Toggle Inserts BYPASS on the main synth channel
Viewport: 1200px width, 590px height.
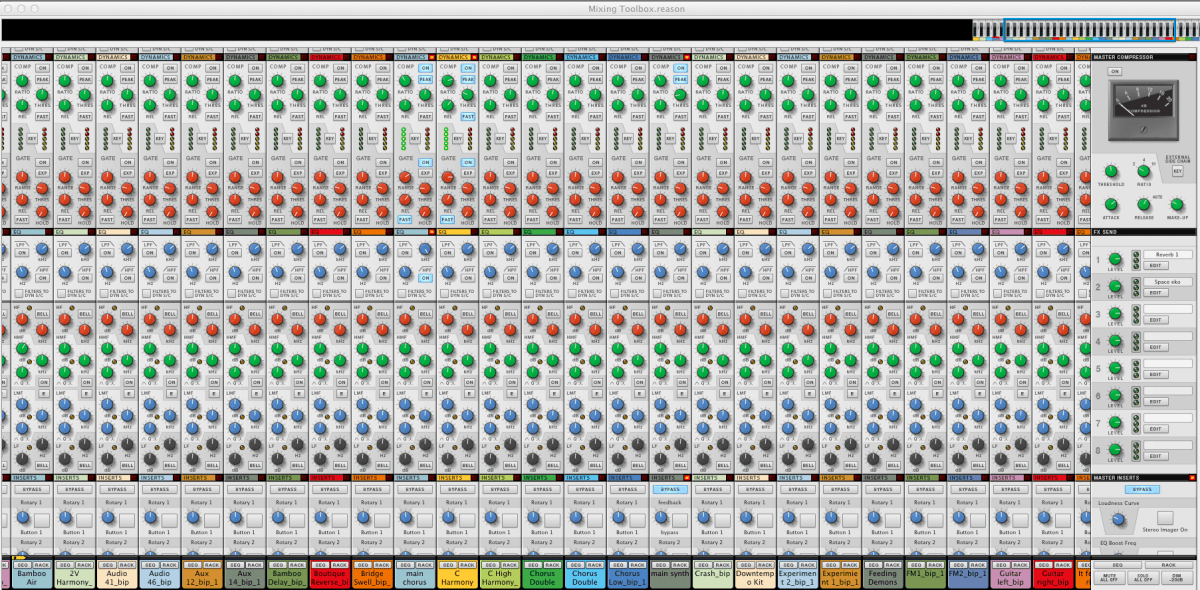pos(671,490)
